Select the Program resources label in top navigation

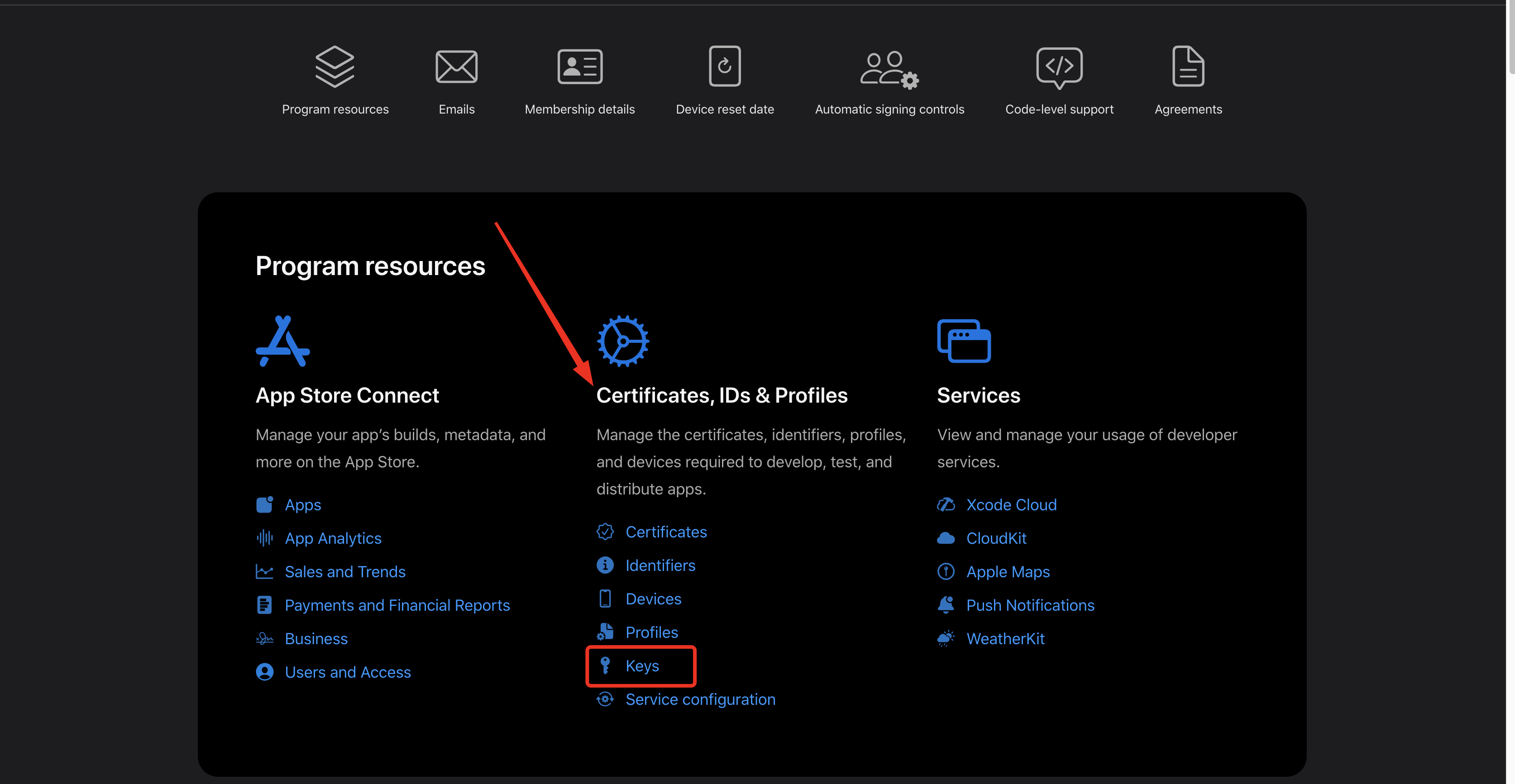tap(335, 109)
